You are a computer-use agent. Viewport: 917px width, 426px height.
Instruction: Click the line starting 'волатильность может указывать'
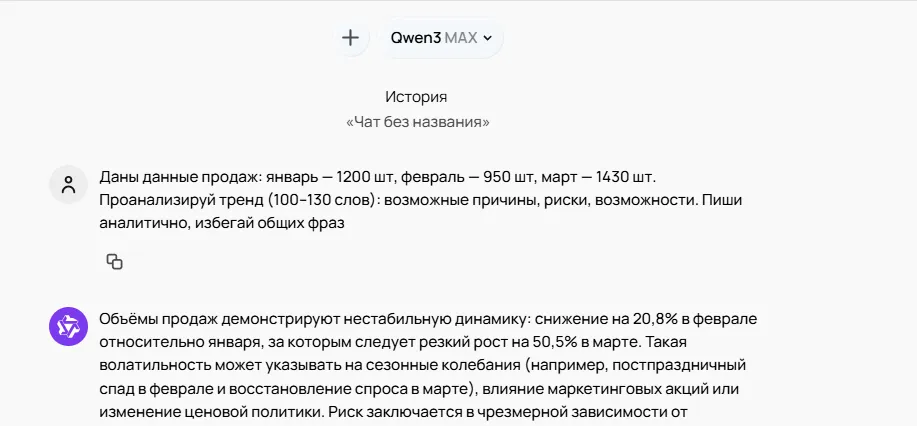(422, 365)
